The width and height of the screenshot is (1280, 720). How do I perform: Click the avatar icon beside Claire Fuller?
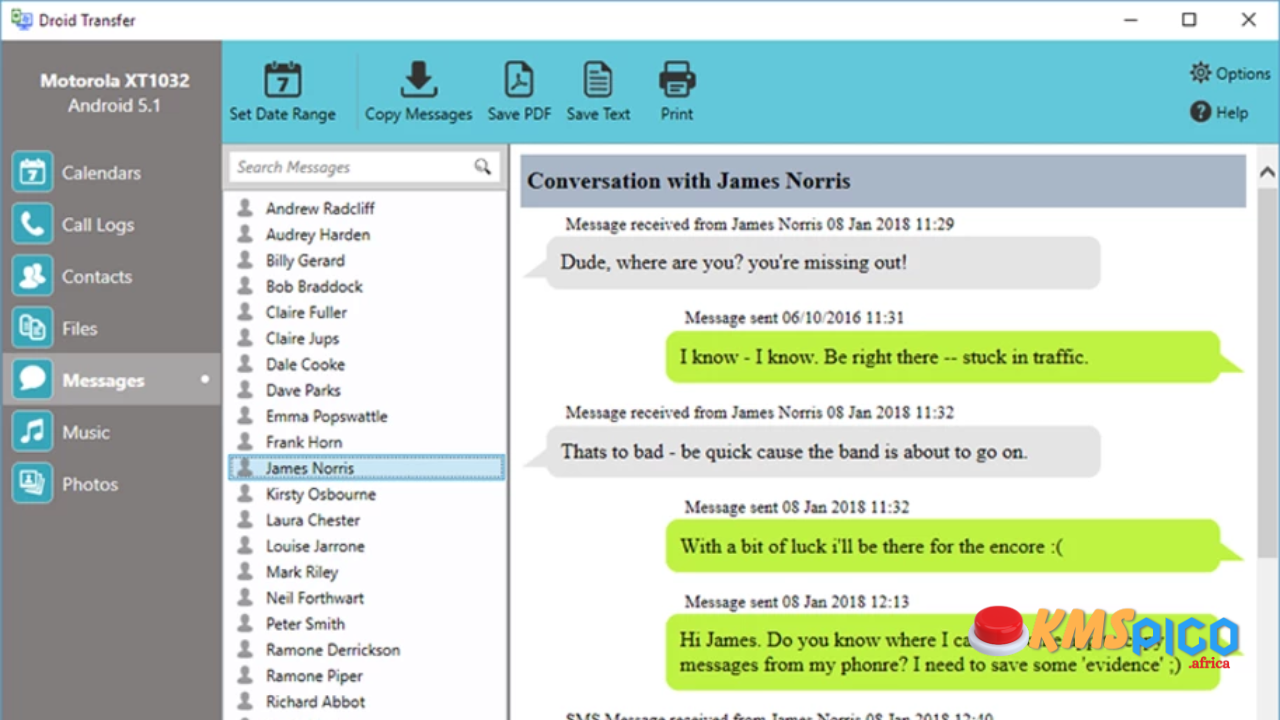[244, 311]
